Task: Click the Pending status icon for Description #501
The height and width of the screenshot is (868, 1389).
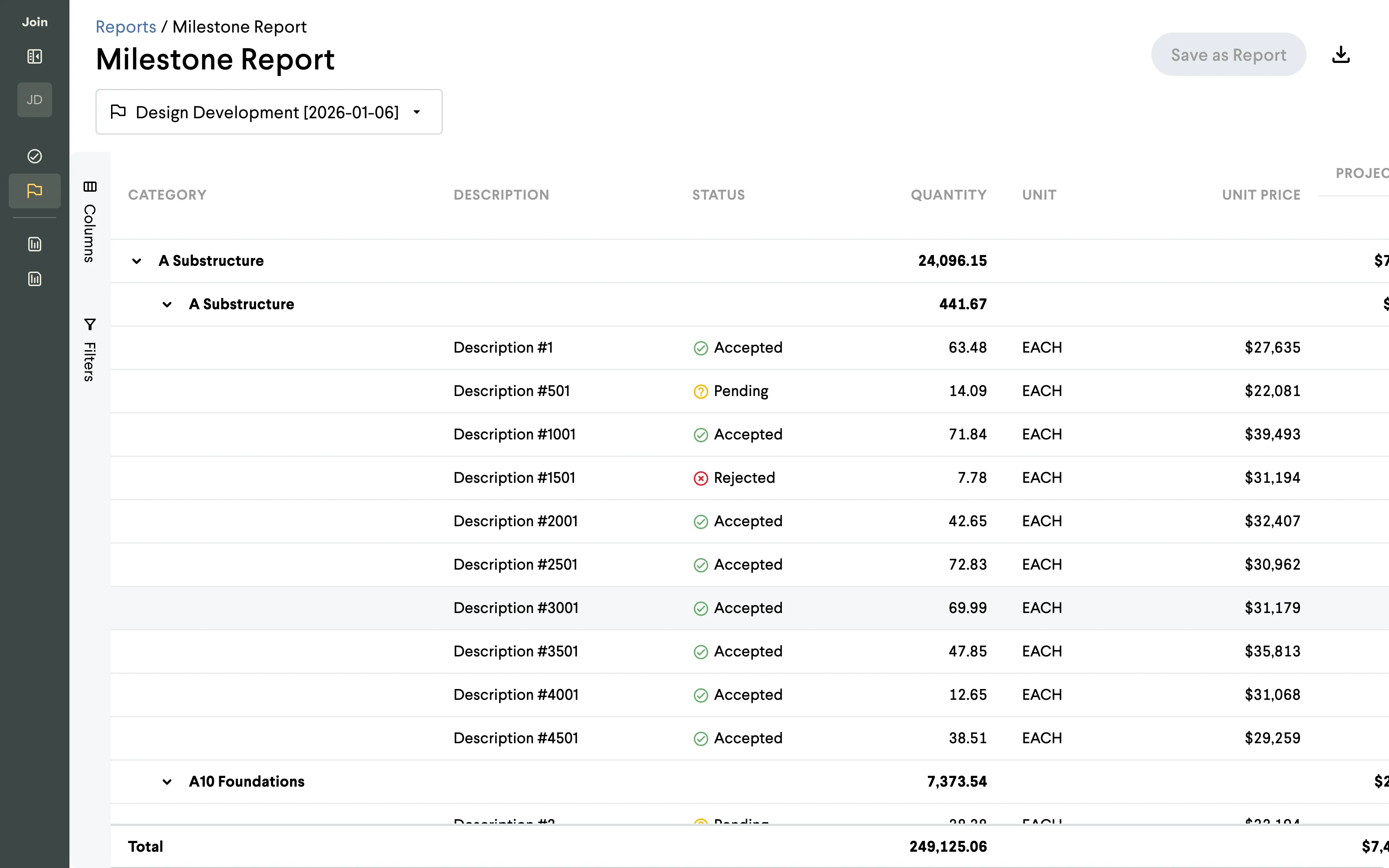Action: pos(701,392)
